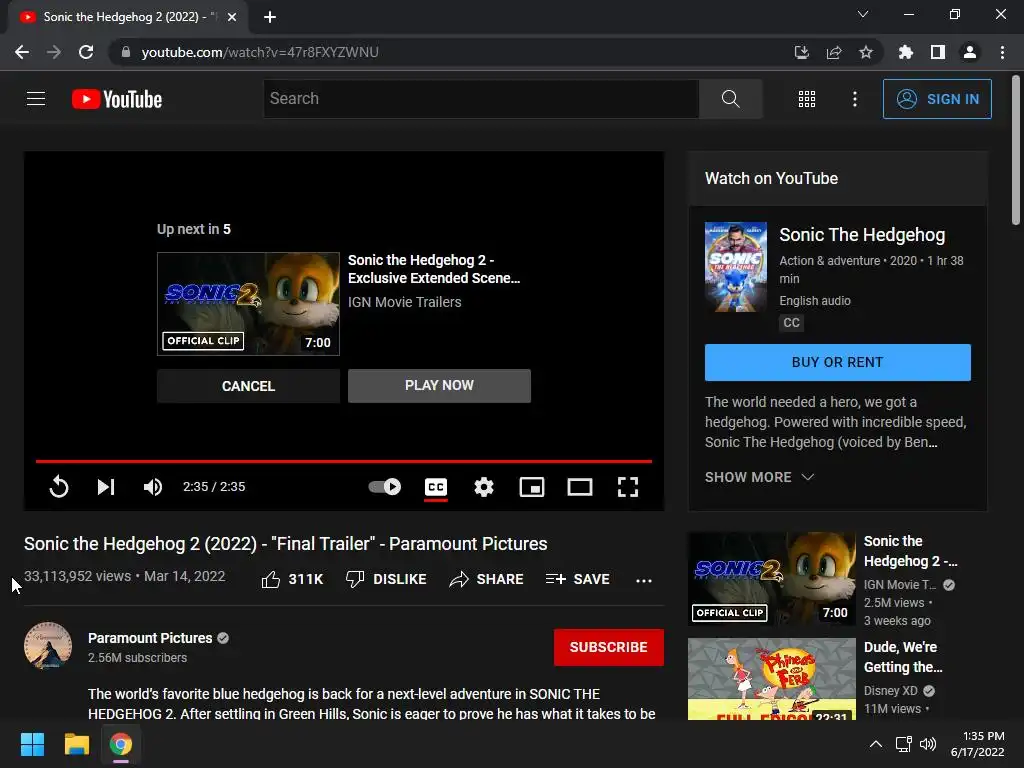Screen dimensions: 1024x768
Task: Close the Sonic the Hedgehog 2 tab
Action: [x=232, y=17]
